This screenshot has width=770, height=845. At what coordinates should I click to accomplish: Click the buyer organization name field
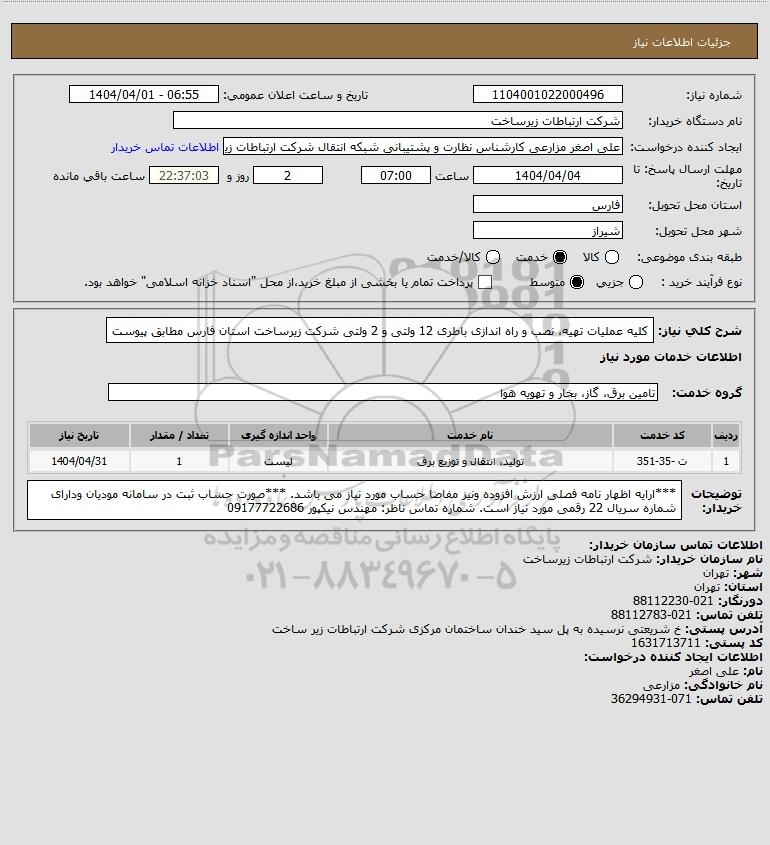coord(398,121)
